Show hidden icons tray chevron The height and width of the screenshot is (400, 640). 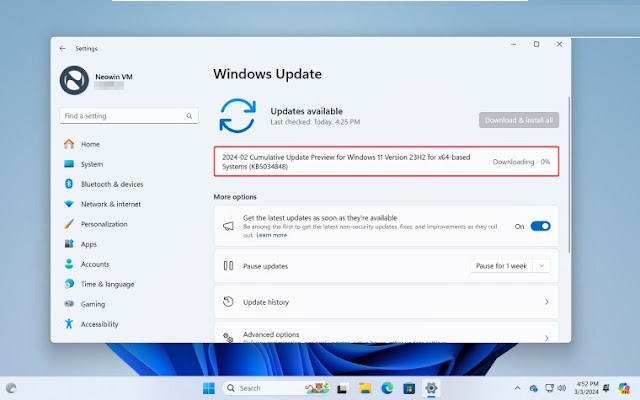[x=517, y=388]
